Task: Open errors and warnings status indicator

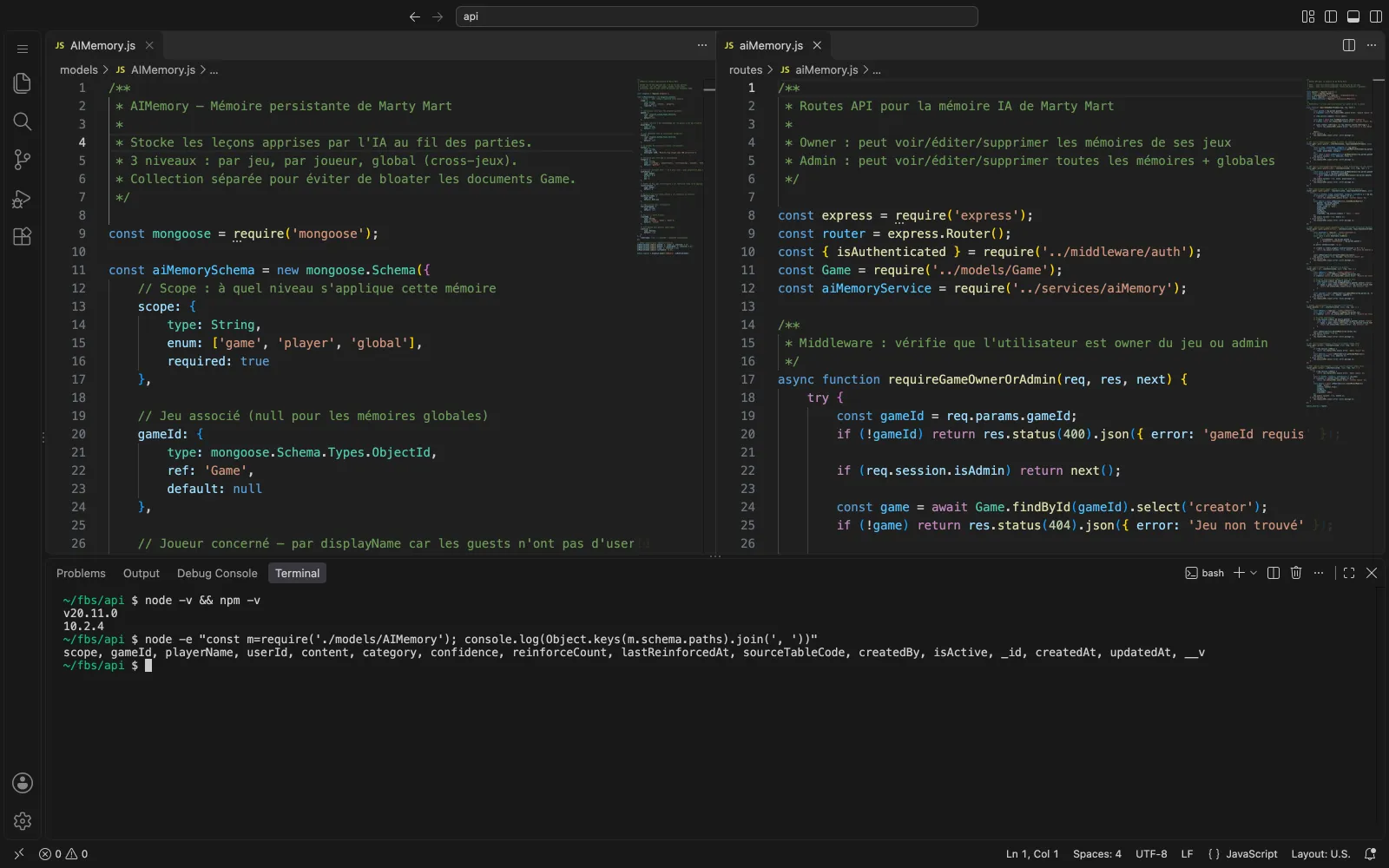Action: pos(63,854)
